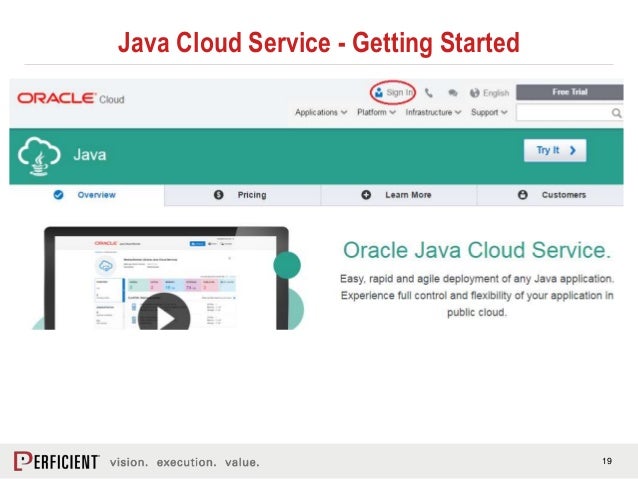Click the Oracle Cloud logo
The image size is (638, 479).
[x=71, y=98]
